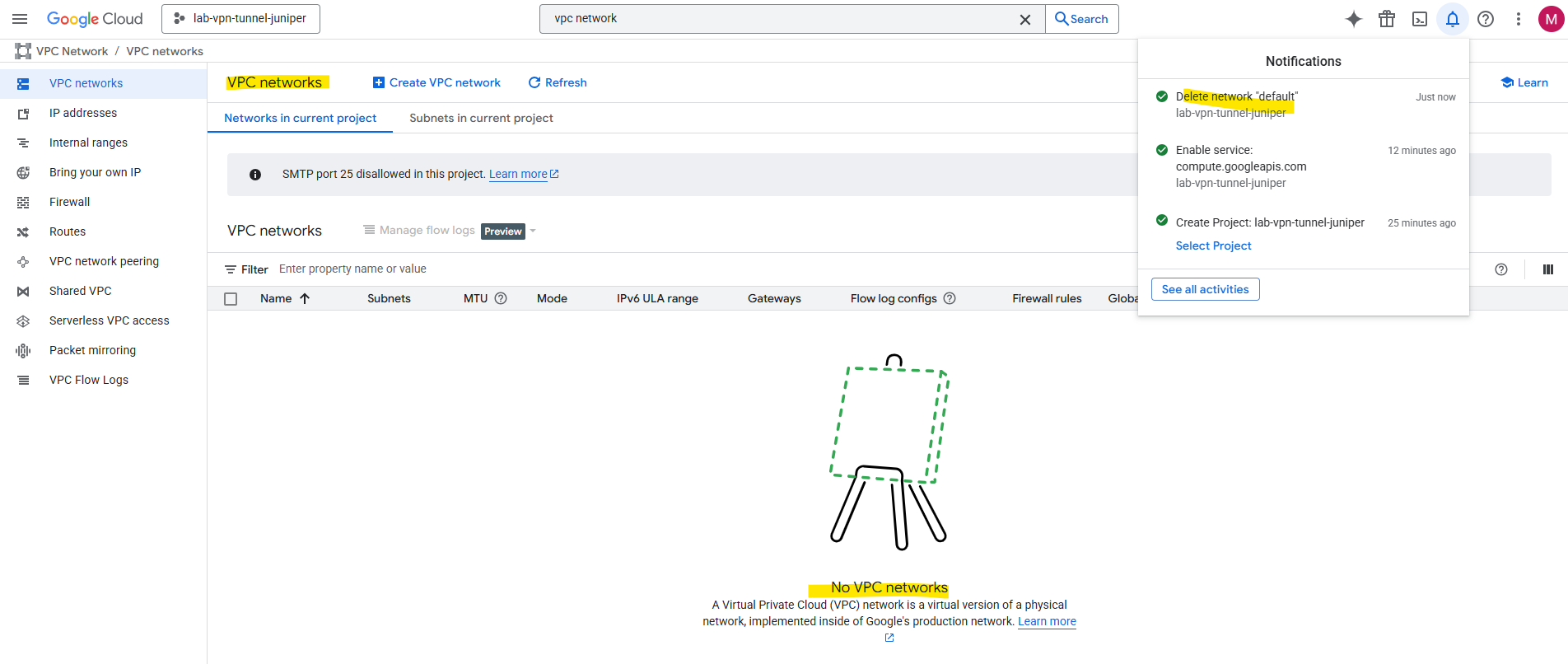This screenshot has height=664, width=1568.
Task: Click Create VPC network button
Action: click(x=436, y=82)
